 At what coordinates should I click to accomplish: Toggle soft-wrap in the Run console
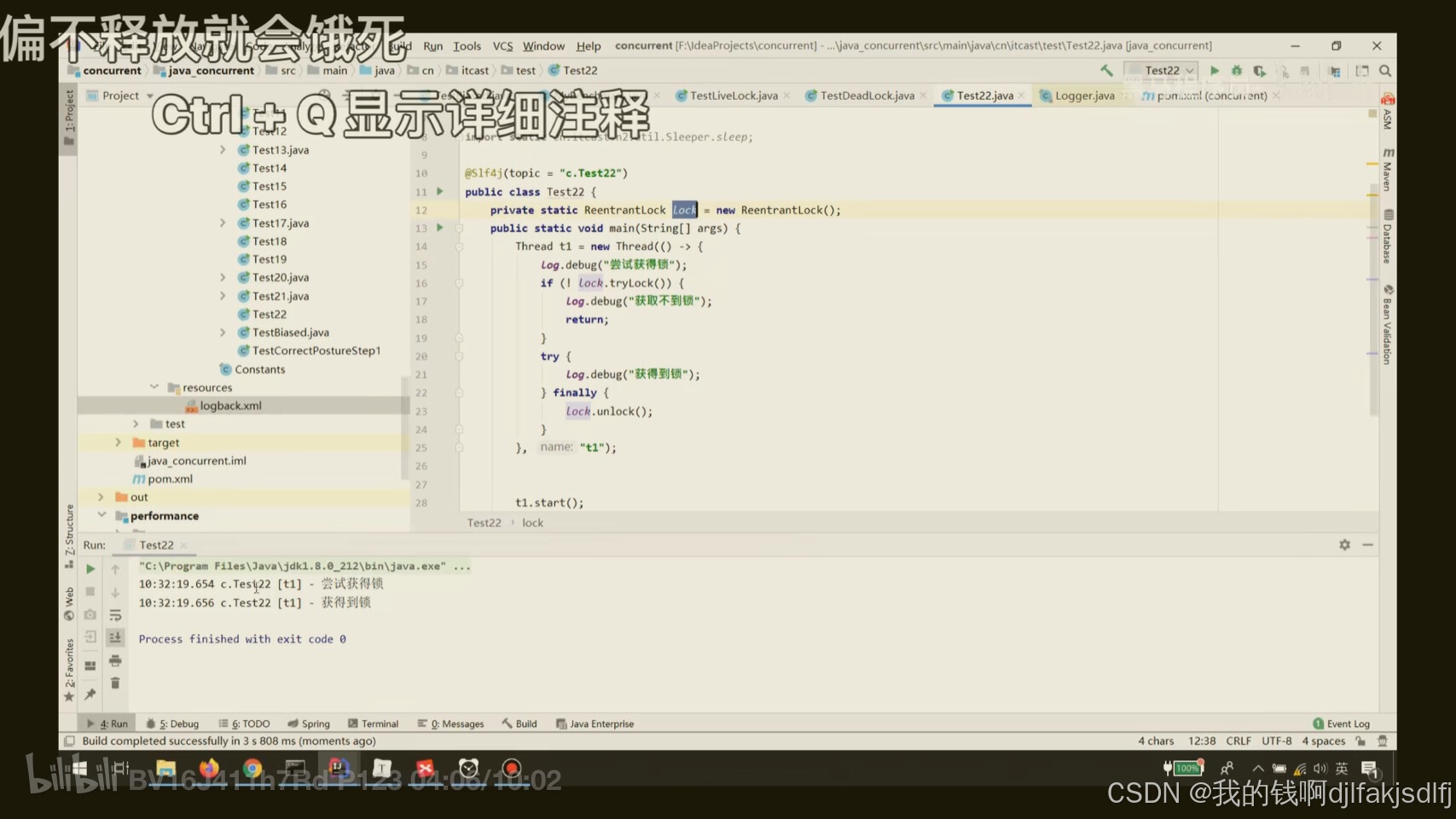click(115, 615)
